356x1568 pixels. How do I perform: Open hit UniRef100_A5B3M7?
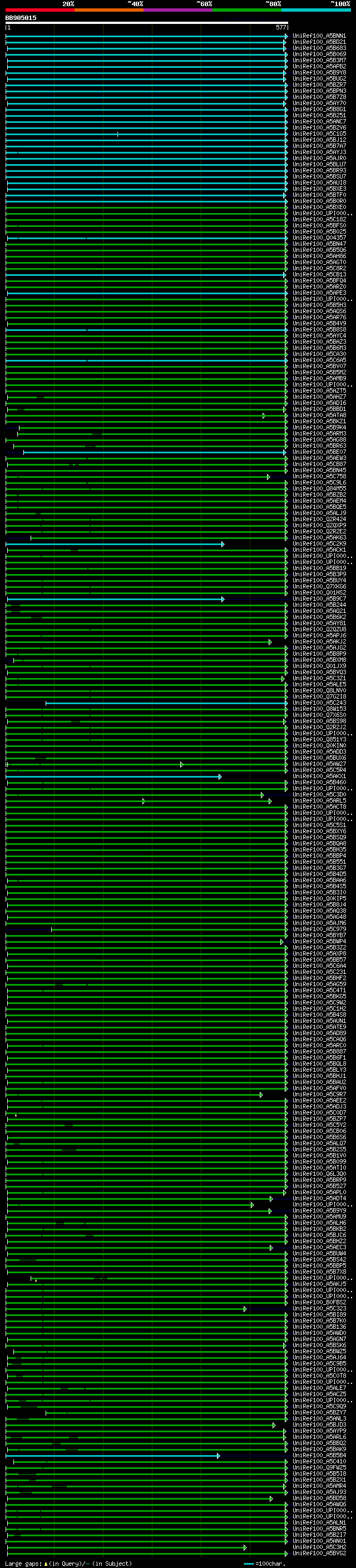click(x=319, y=60)
